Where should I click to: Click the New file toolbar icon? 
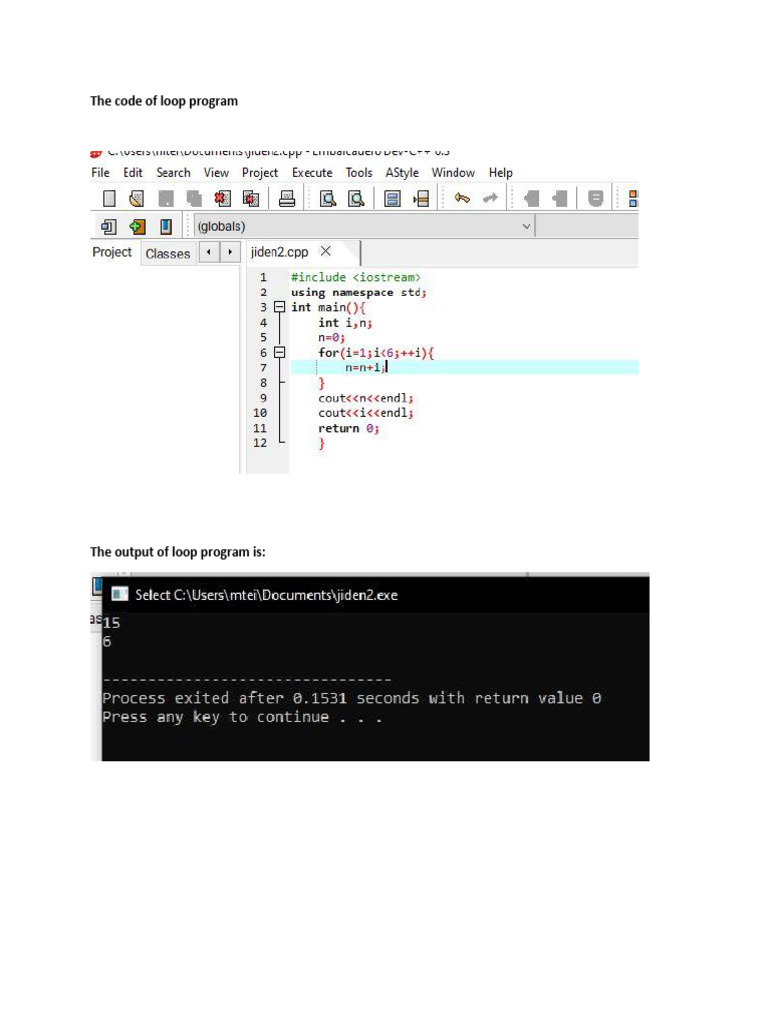tap(109, 199)
